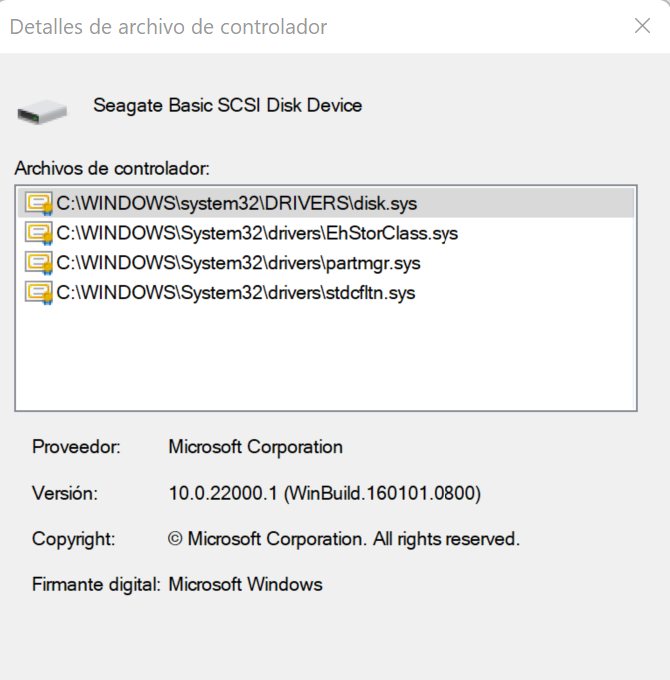
Task: Click the Archivos de controlador label
Action: [x=112, y=168]
